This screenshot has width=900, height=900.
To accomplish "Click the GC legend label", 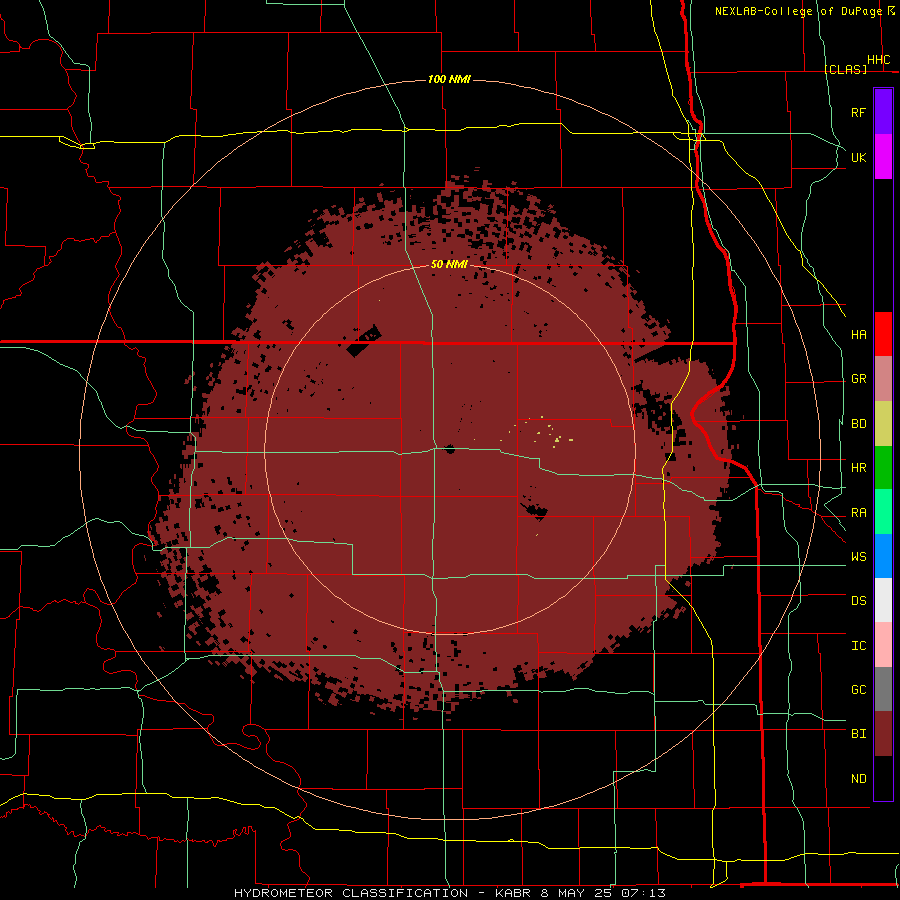I will 858,690.
